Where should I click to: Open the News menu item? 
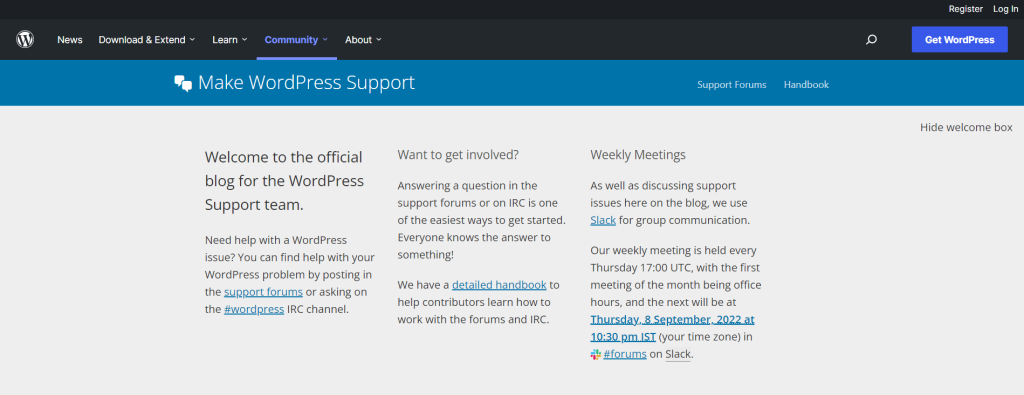tap(70, 40)
